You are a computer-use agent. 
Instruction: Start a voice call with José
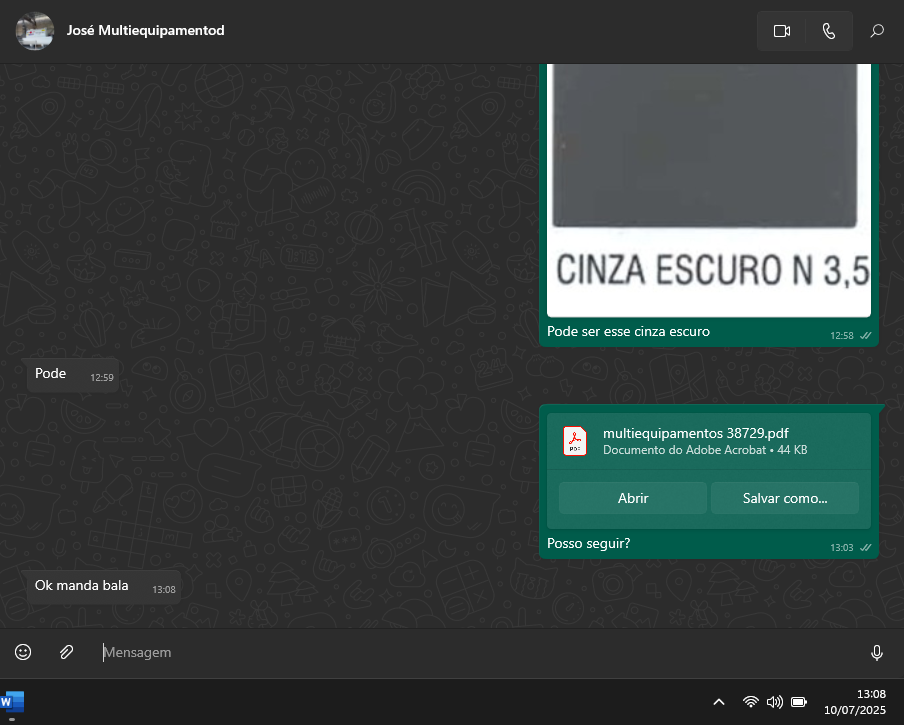coord(828,31)
